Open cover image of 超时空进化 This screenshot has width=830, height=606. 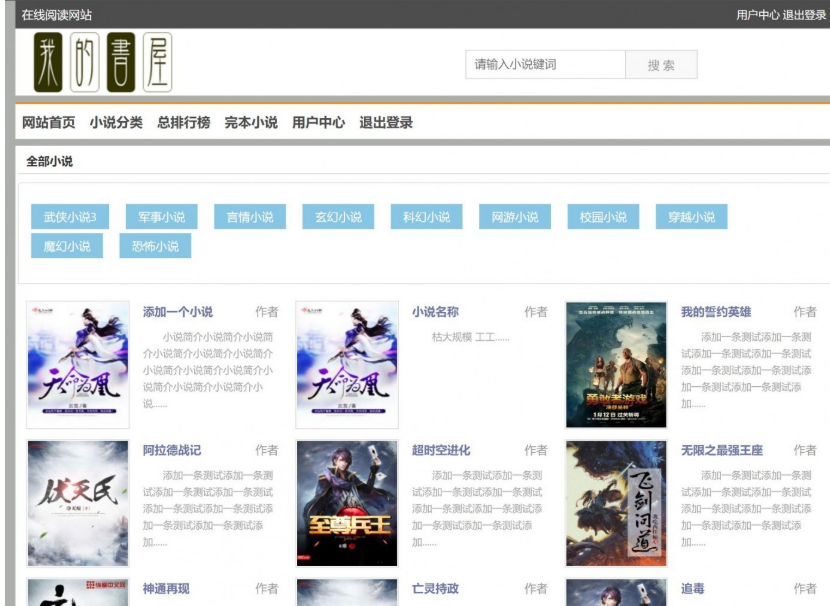[x=347, y=503]
